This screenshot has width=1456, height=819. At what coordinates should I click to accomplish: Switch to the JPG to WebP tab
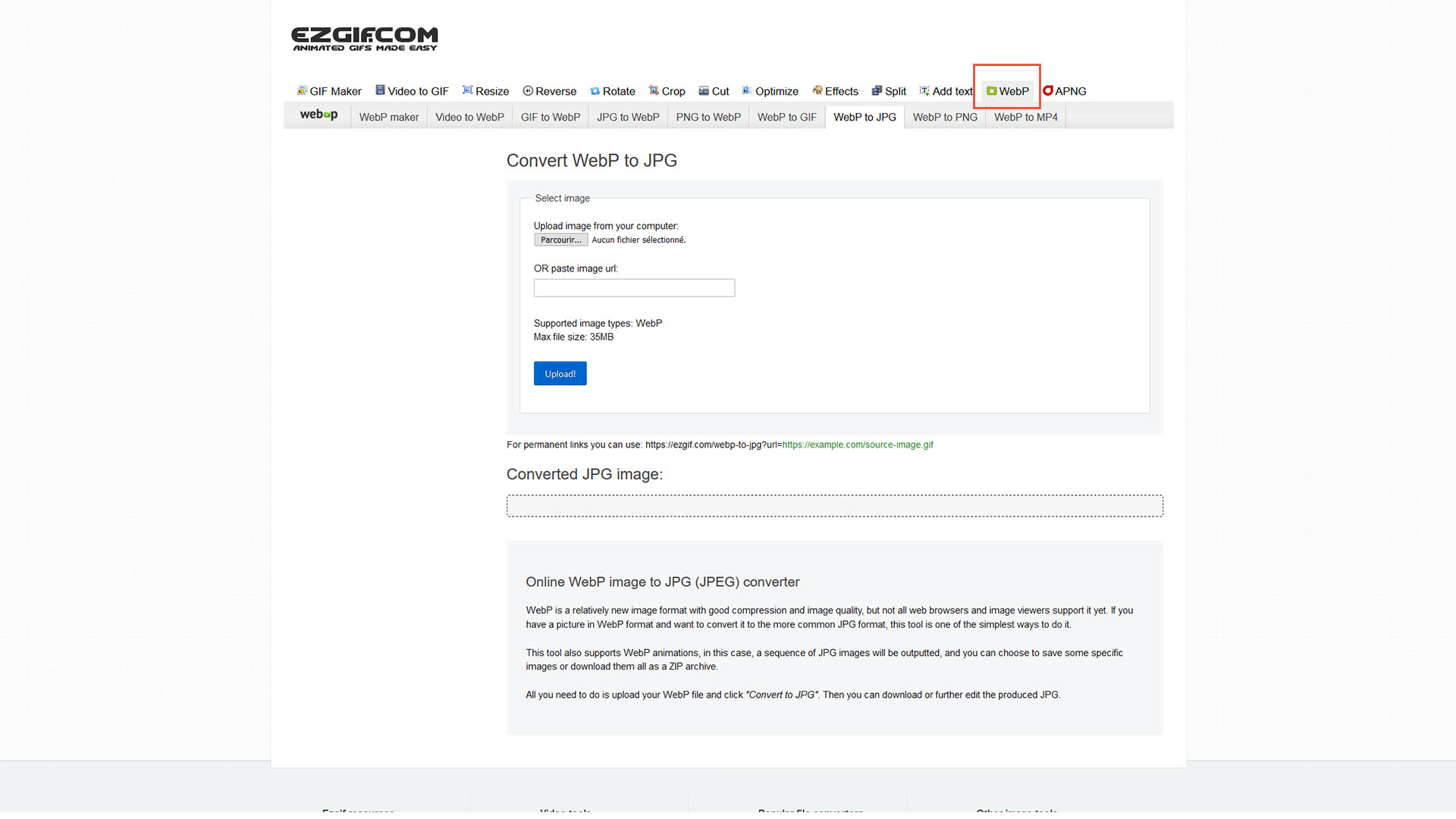click(628, 117)
